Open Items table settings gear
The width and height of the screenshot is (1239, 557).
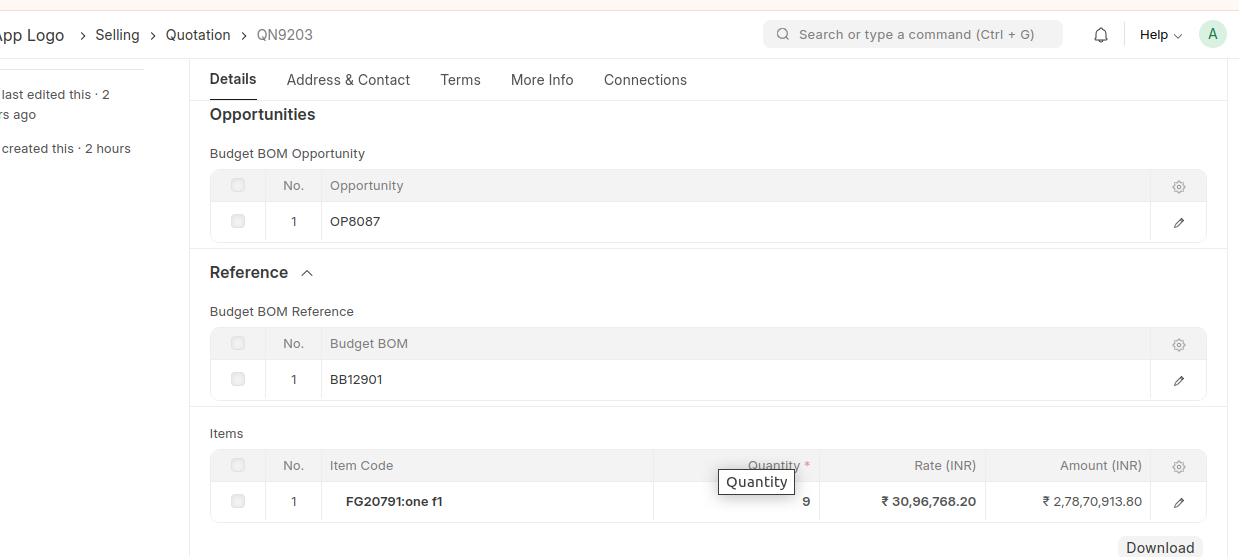tap(1179, 467)
